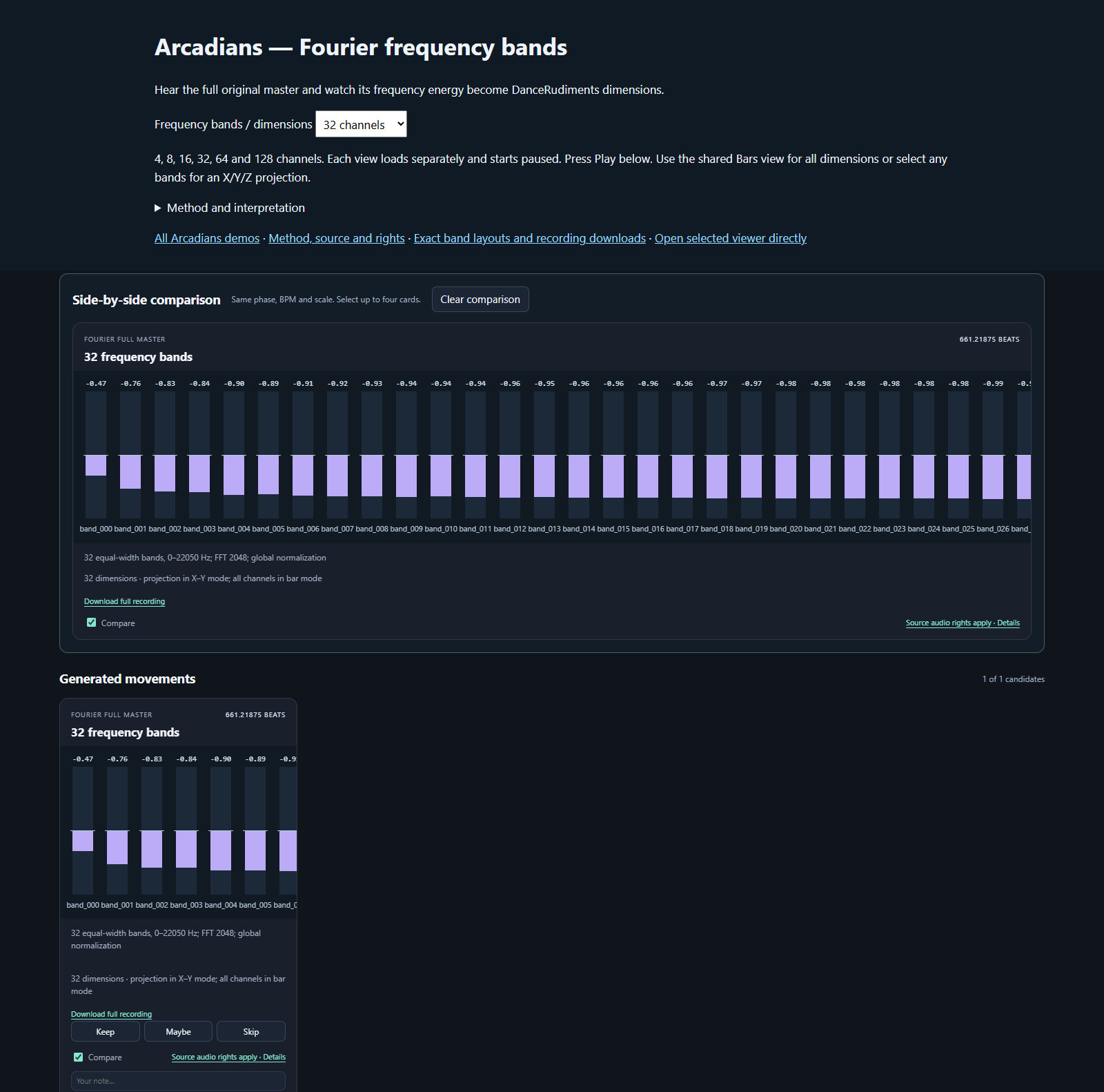Download full recording in the comparison panel
Viewport: 1104px width, 1092px height.
[x=124, y=601]
